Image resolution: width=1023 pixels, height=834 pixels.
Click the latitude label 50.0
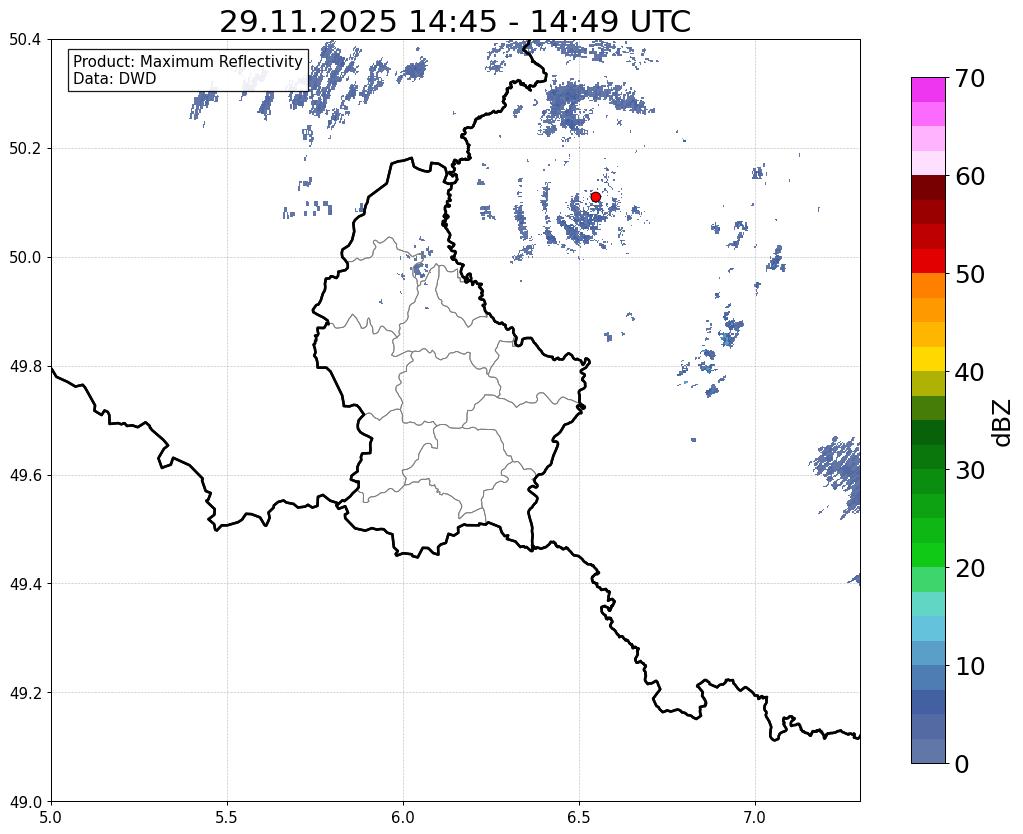click(x=25, y=258)
